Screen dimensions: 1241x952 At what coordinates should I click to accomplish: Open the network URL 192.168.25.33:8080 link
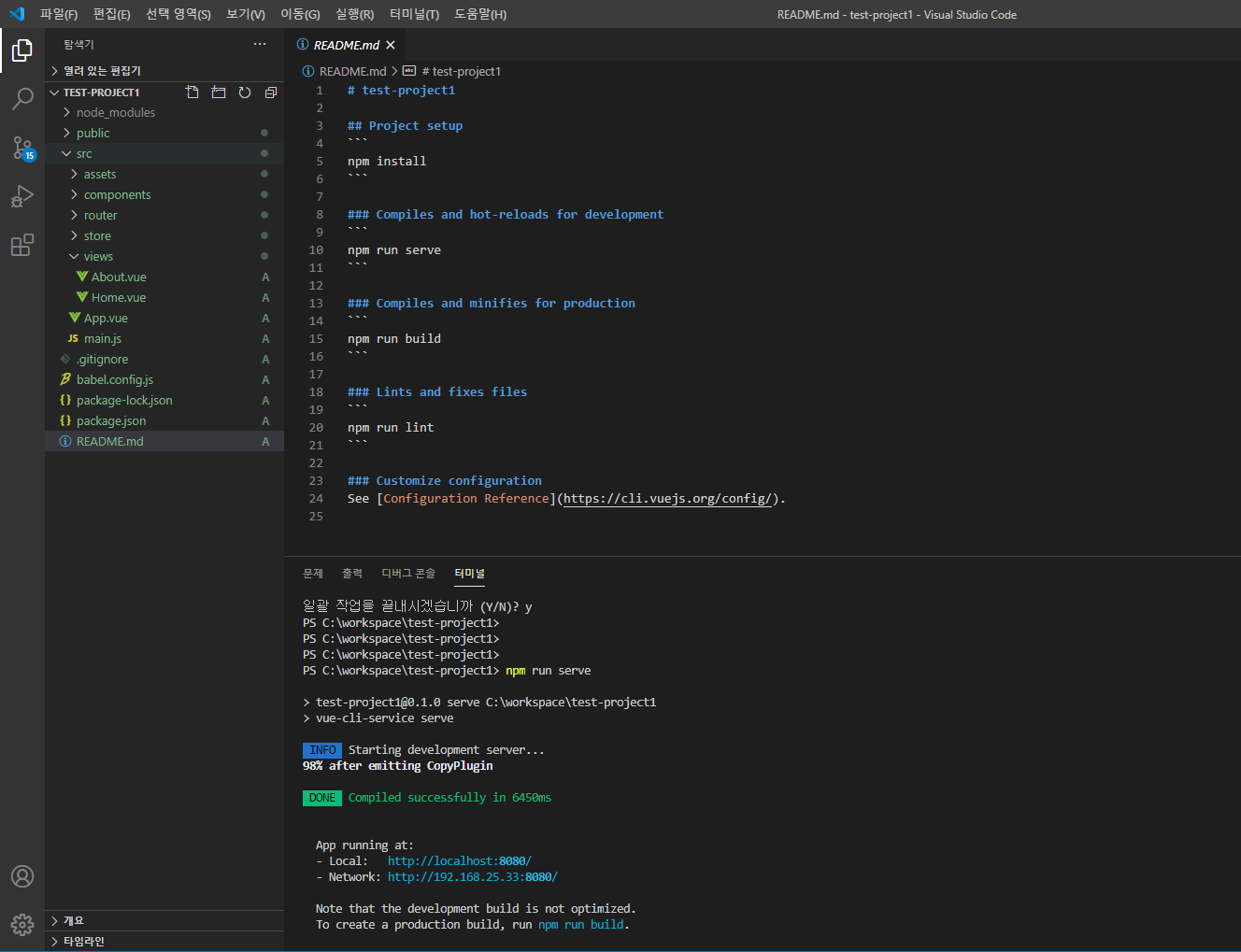pos(472,877)
